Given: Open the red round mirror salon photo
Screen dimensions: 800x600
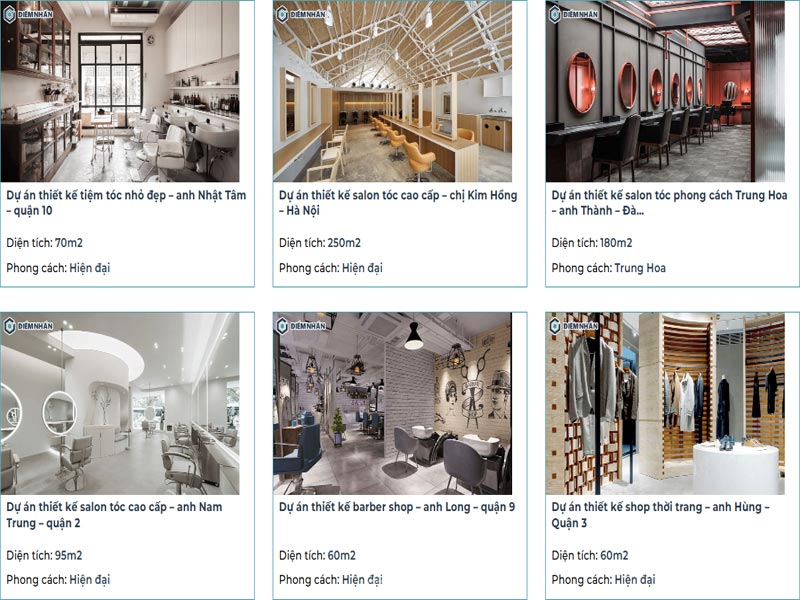Looking at the screenshot, I should (665, 91).
